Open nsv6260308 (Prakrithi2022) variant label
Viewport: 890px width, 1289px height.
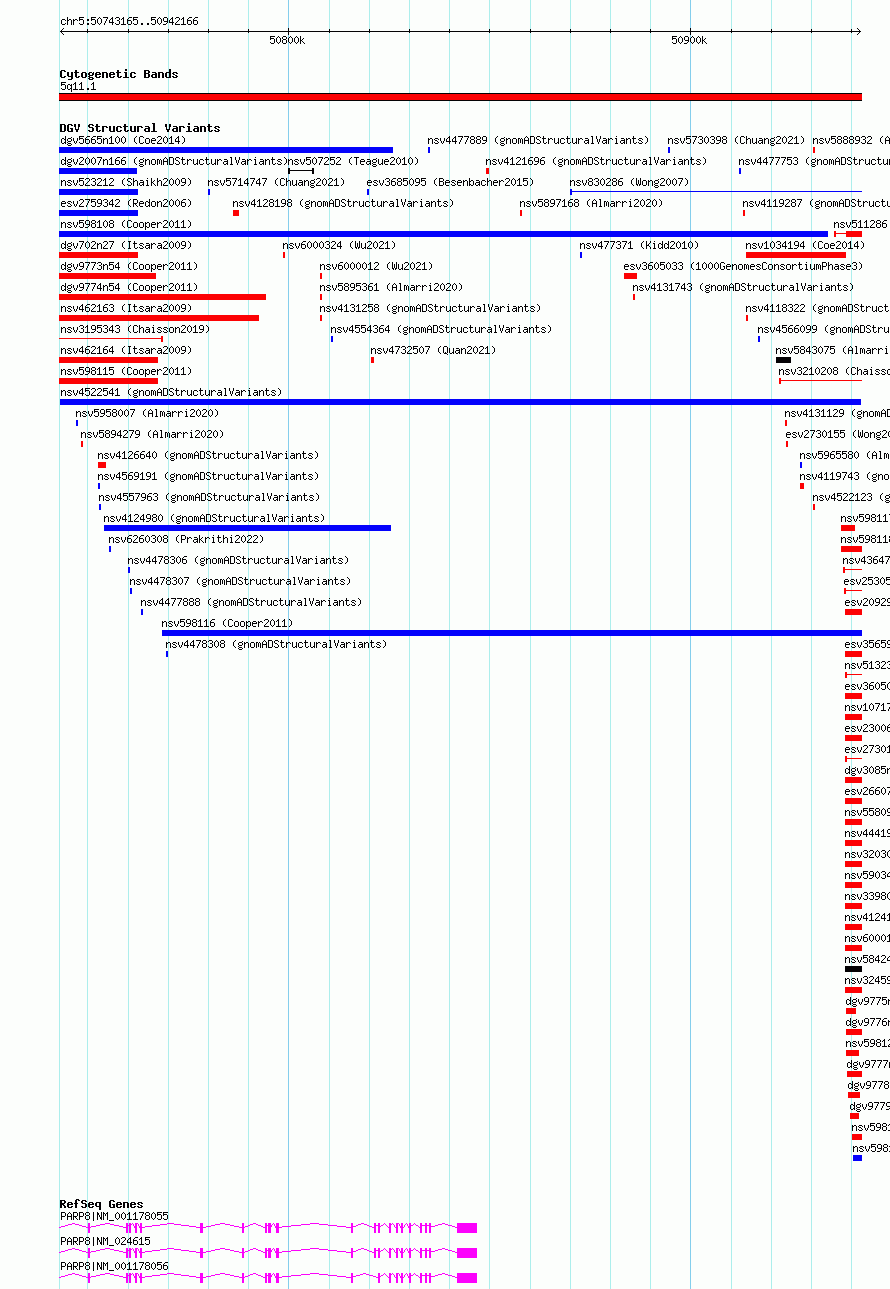tap(186, 539)
